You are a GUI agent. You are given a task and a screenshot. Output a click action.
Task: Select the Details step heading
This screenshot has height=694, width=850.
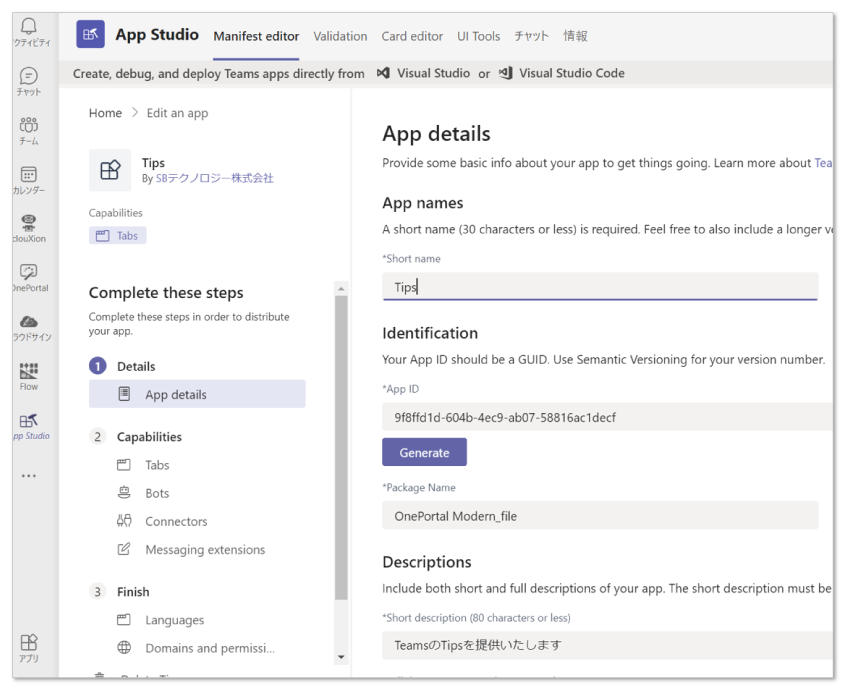point(136,367)
